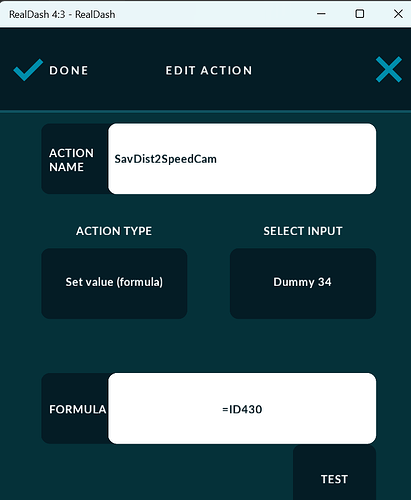The image size is (411, 500).
Task: Click the ACTION NAME label box
Action: [x=75, y=159]
